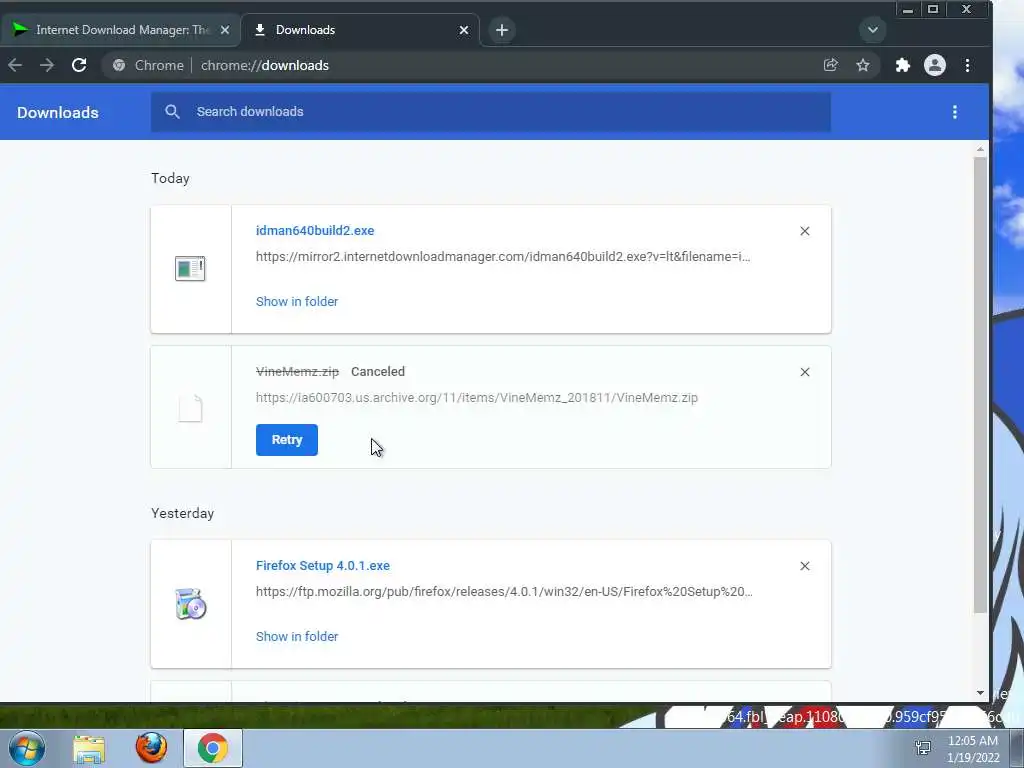Click the VineMemz.zip blank file icon
The height and width of the screenshot is (768, 1024).
click(x=191, y=409)
